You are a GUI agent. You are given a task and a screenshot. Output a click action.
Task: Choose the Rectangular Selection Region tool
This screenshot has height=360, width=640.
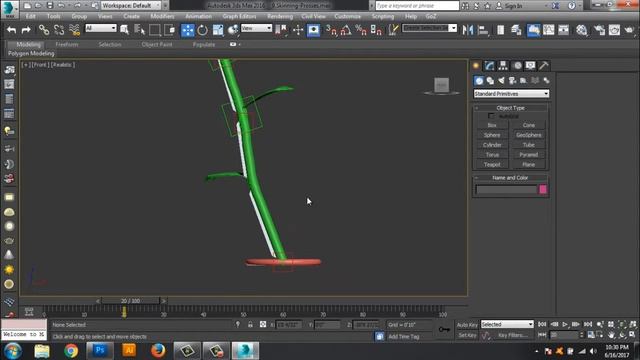pos(155,30)
